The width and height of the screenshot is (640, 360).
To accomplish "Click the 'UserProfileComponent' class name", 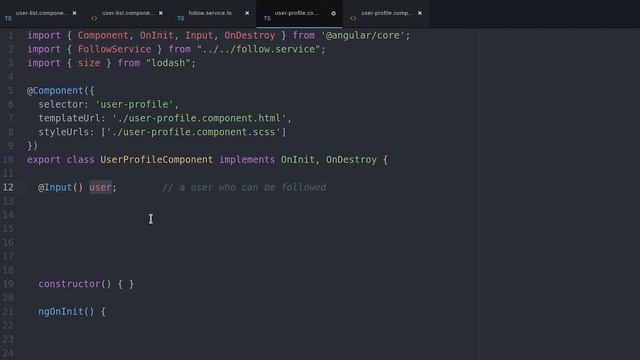I will pos(157,160).
